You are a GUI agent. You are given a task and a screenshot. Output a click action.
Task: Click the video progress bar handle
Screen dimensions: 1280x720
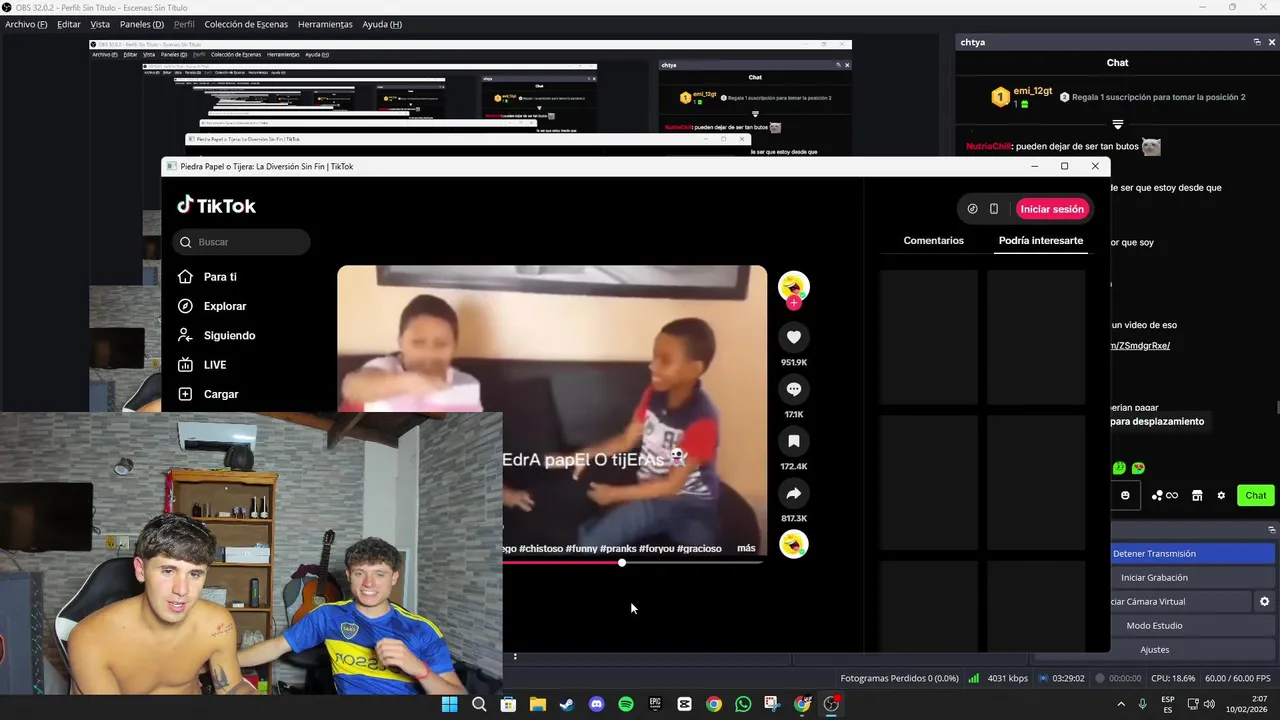click(622, 563)
